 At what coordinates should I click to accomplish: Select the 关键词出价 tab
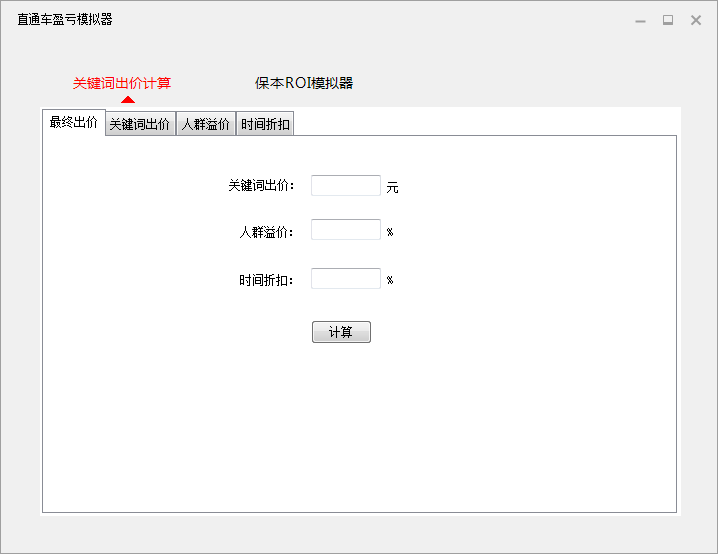[140, 124]
